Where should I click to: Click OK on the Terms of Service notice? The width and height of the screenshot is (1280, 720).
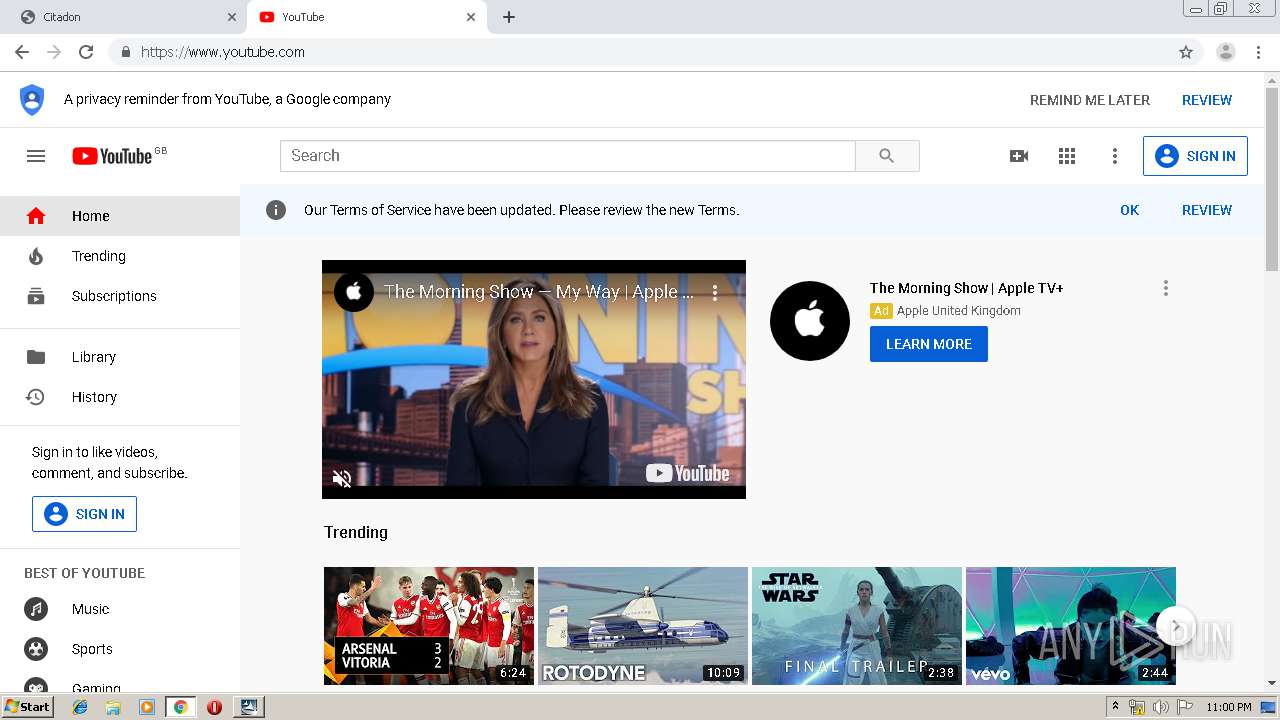click(1130, 210)
